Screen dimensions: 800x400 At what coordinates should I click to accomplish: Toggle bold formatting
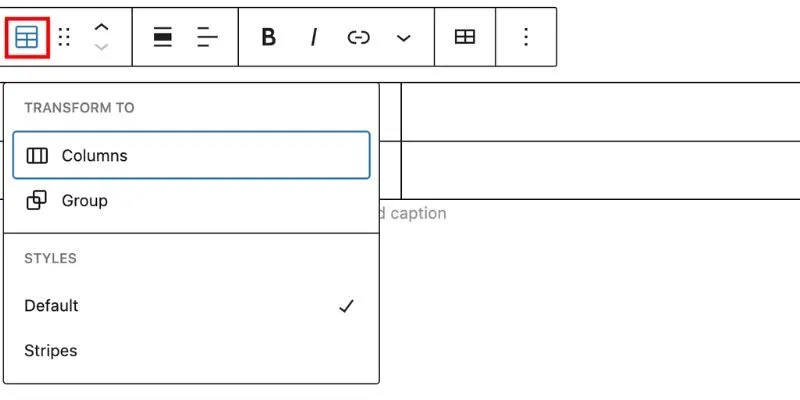coord(268,37)
